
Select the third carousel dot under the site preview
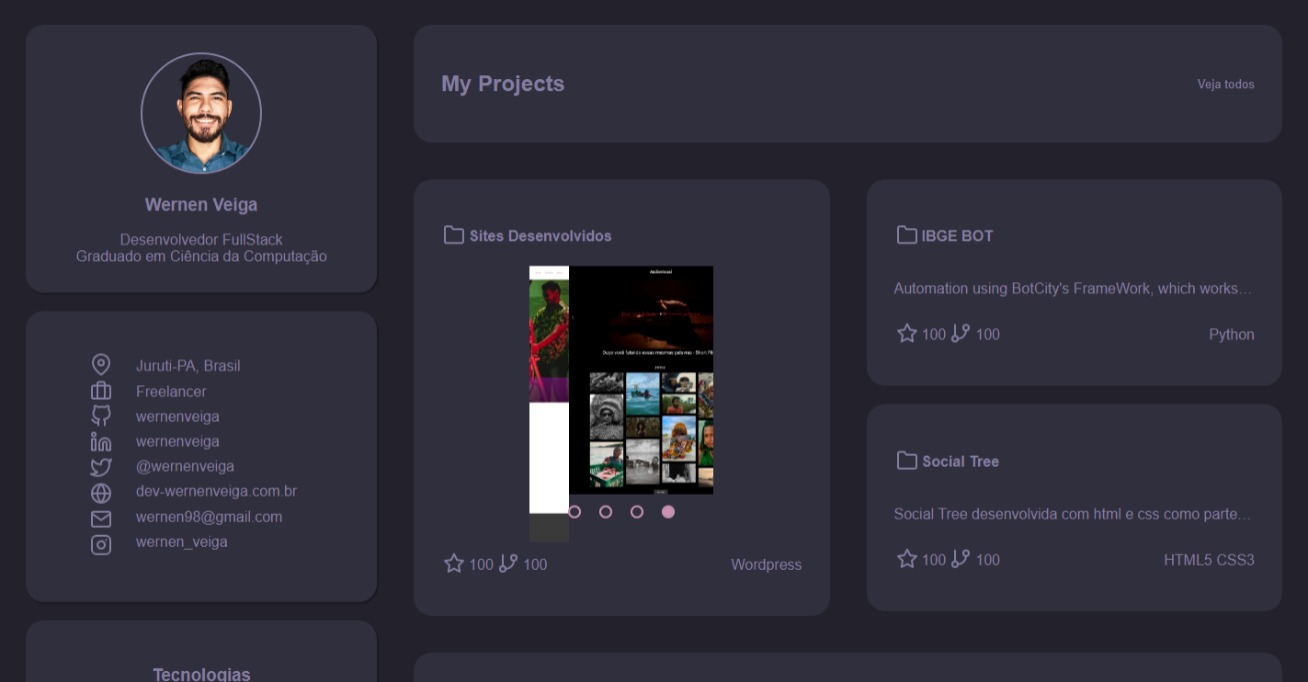click(637, 512)
